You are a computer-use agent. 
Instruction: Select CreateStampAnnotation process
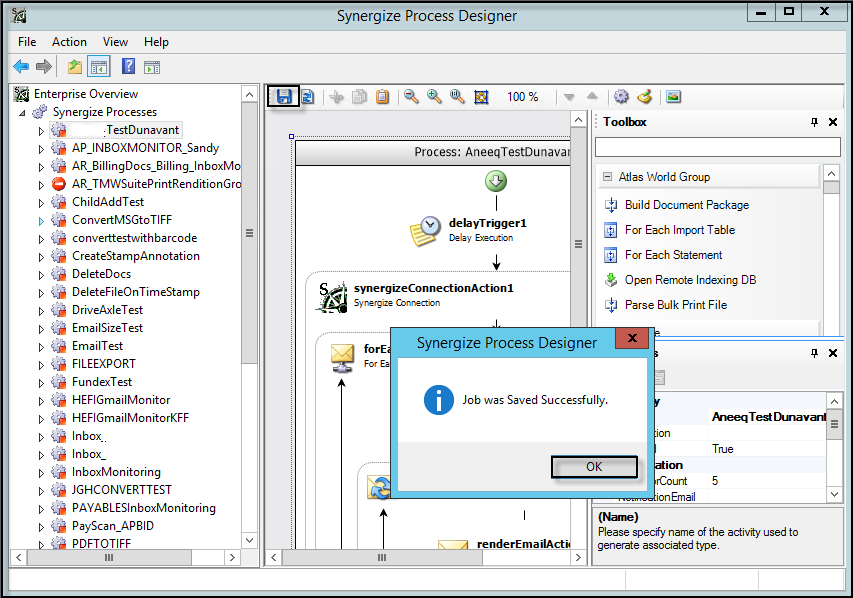tap(135, 256)
